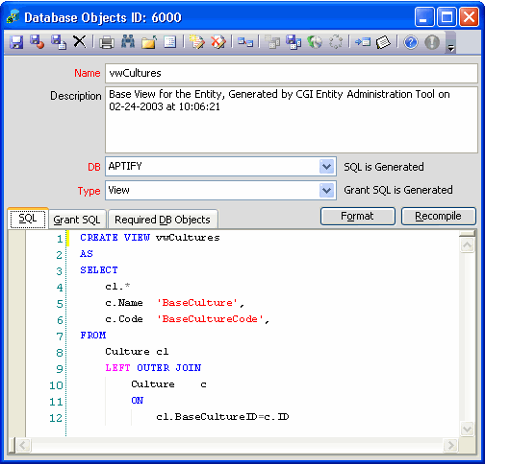This screenshot has height=471, width=529.
Task: Click the yellow folder open icon
Action: 149,42
